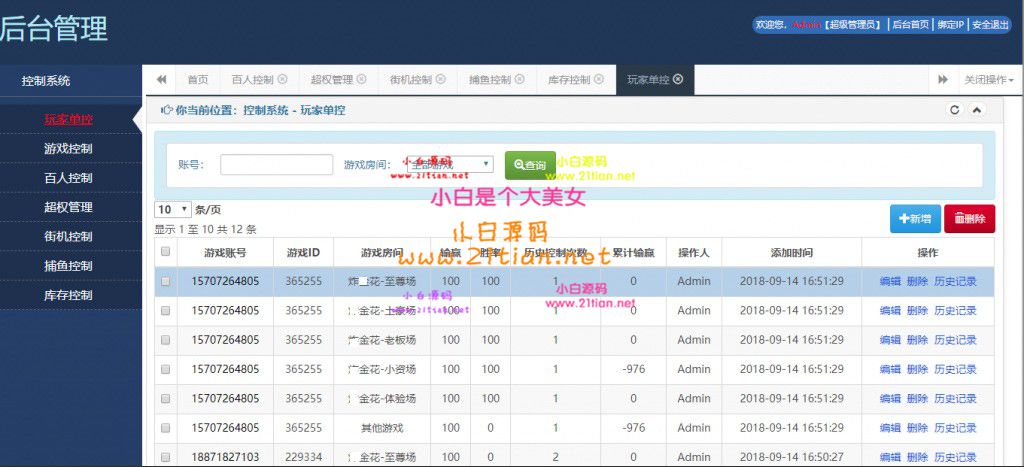Toggle the select-all checkbox in table header

click(x=166, y=253)
